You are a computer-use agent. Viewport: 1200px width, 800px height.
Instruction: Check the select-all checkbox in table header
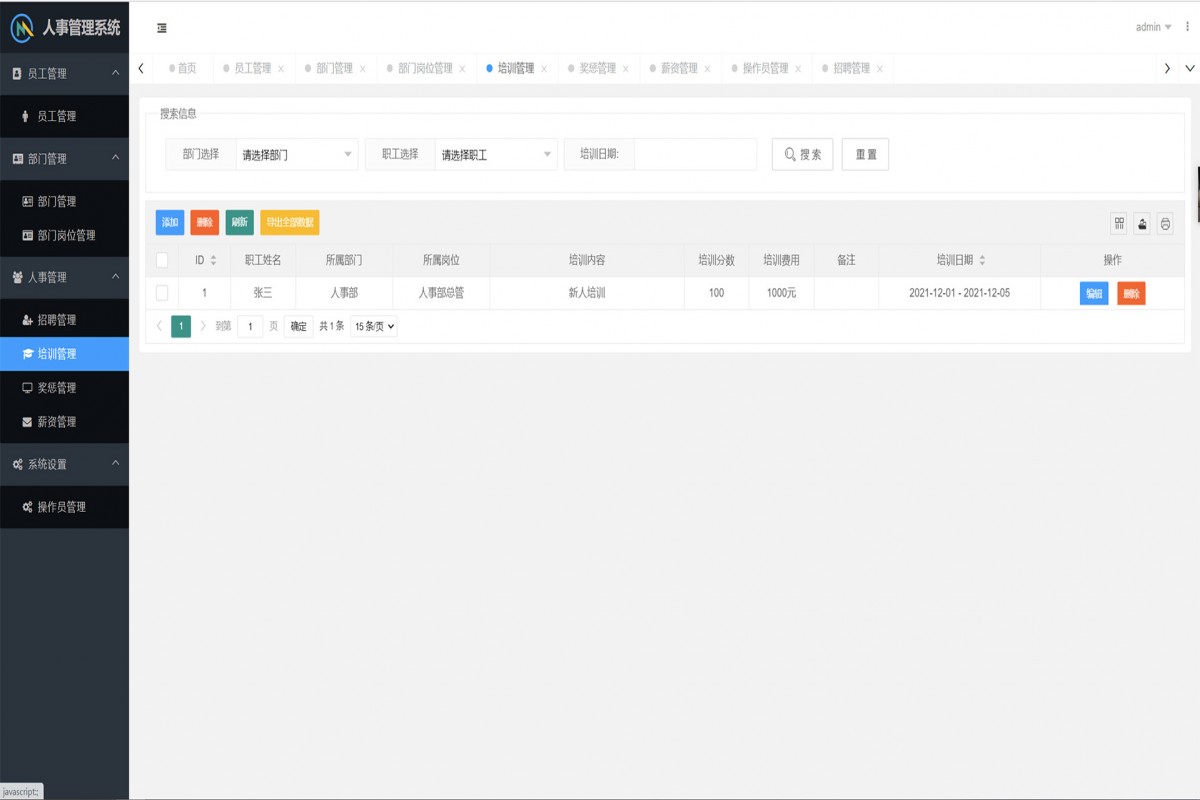(x=163, y=259)
